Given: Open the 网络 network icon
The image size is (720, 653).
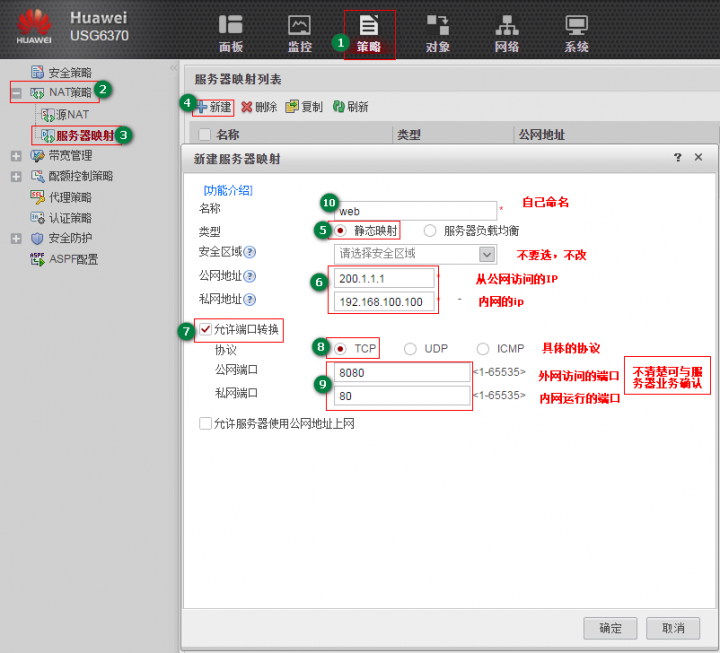Looking at the screenshot, I should [506, 26].
